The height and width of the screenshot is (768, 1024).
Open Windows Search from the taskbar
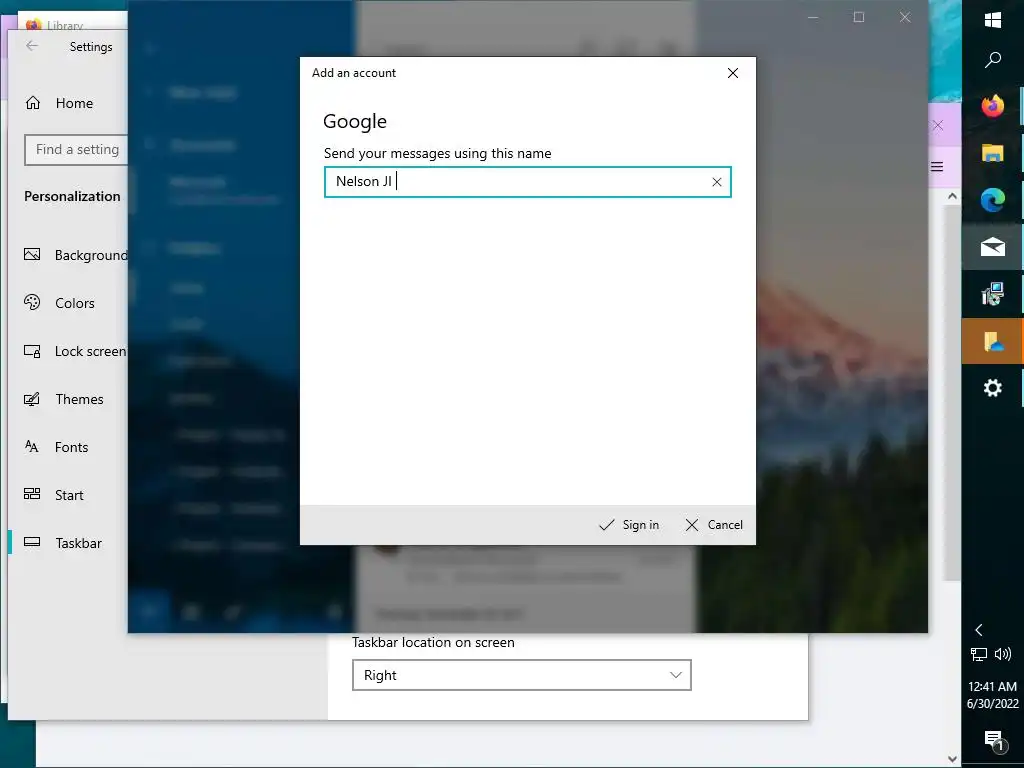pos(993,60)
